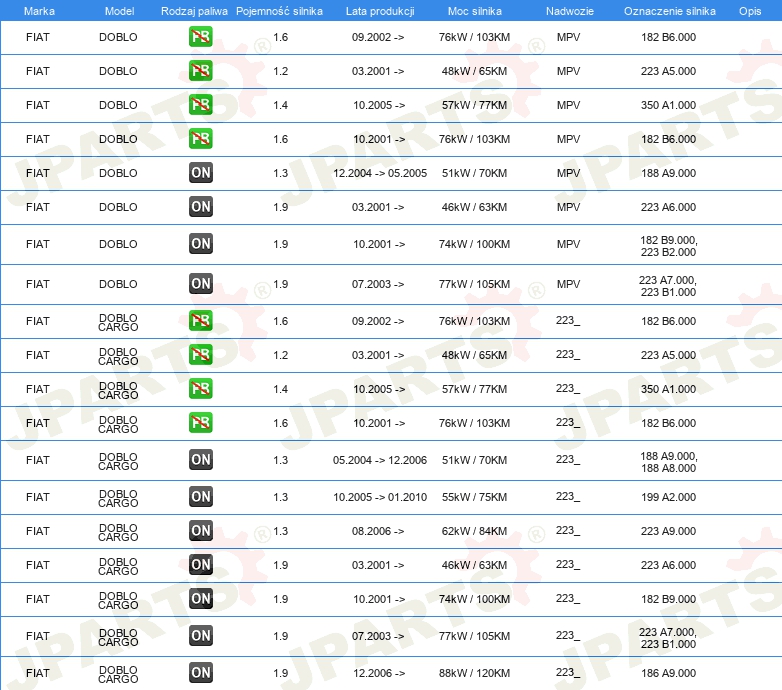The height and width of the screenshot is (690, 782).
Task: Click petrol icon in DOBLO CARGO 1.6 10.2001 row
Action: (x=200, y=422)
